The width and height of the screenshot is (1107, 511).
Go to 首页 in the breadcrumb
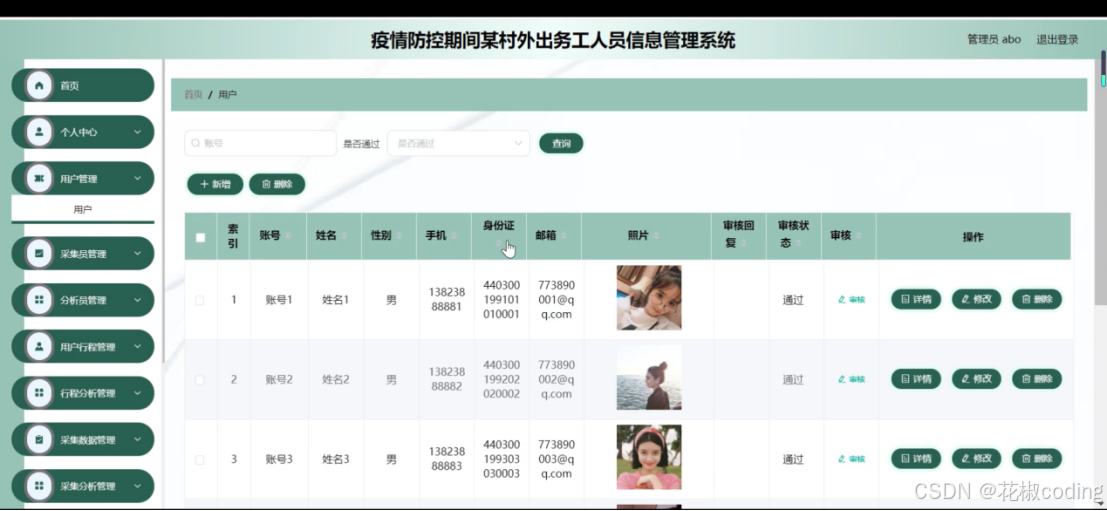[x=193, y=95]
